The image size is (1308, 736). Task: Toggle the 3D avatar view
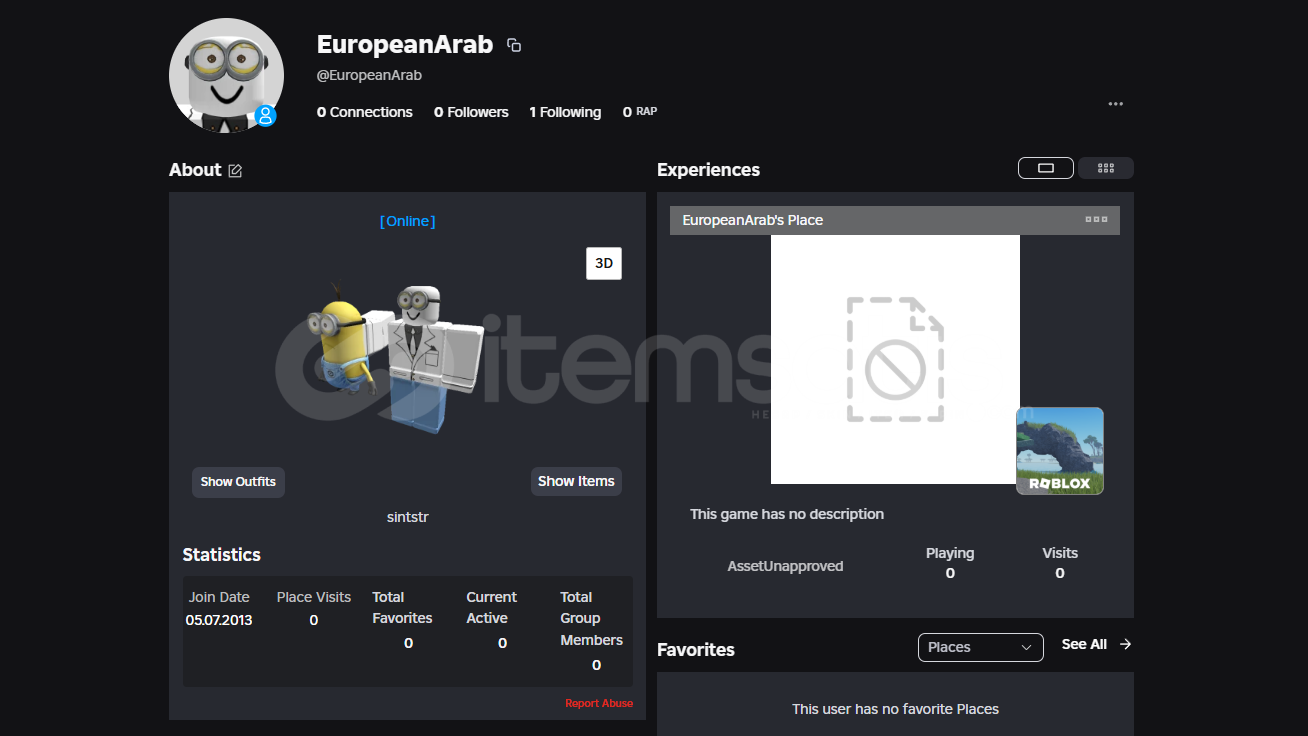(604, 263)
